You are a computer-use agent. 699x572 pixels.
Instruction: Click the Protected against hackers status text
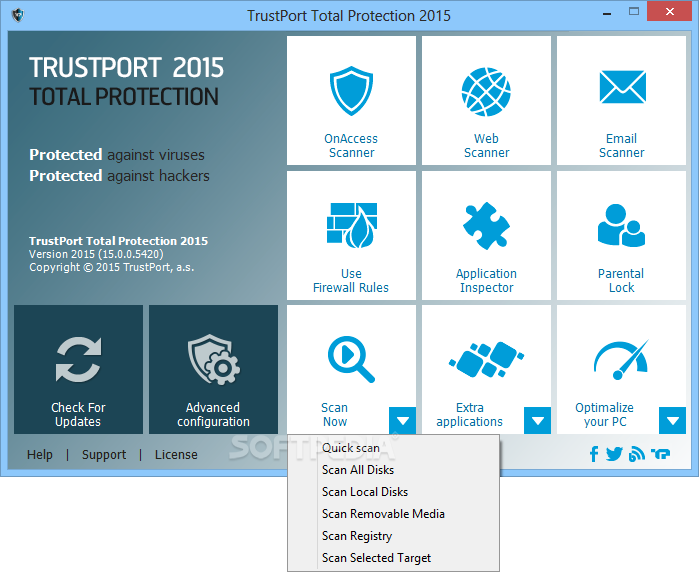(119, 176)
